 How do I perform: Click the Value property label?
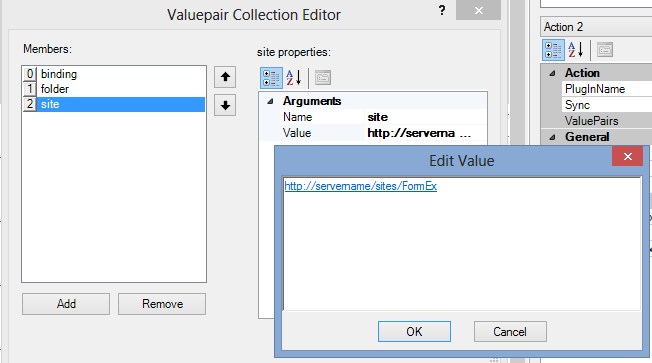tap(297, 133)
